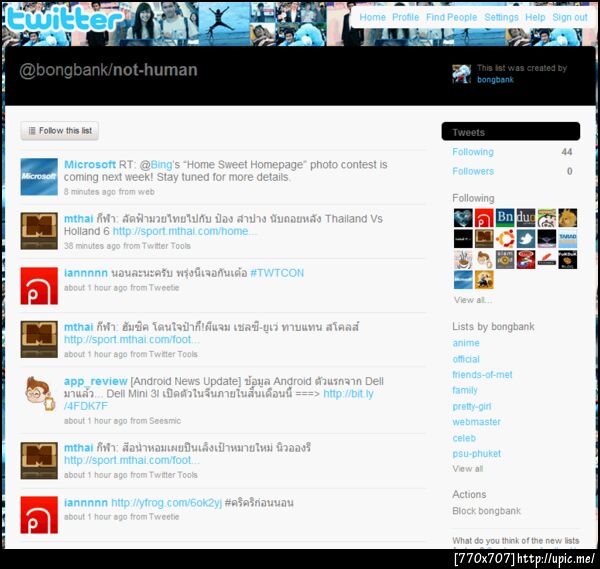This screenshot has width=600, height=569.
Task: Click the Follow this list button
Action: tap(60, 131)
